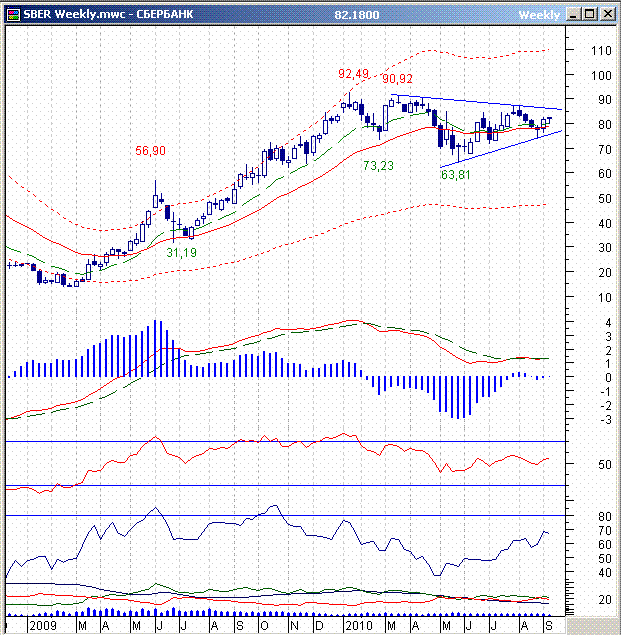621x635 pixels.
Task: Click the 10 price scale label
Action: tap(605, 298)
